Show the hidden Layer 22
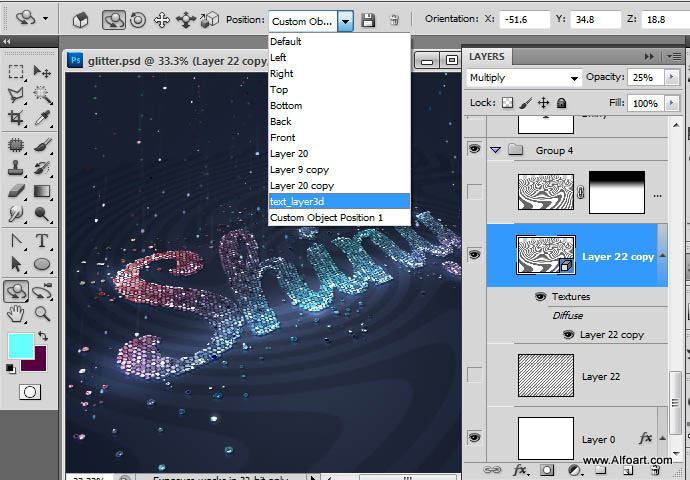 [x=474, y=375]
